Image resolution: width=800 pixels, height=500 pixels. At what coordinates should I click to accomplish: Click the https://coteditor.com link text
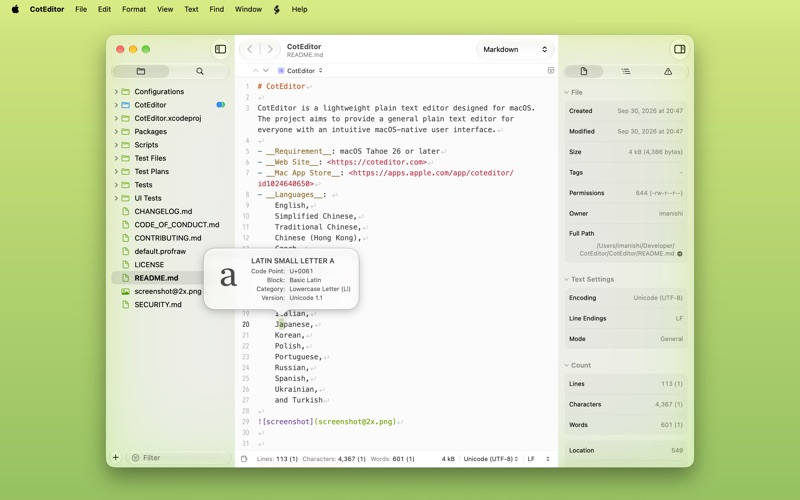click(x=377, y=162)
